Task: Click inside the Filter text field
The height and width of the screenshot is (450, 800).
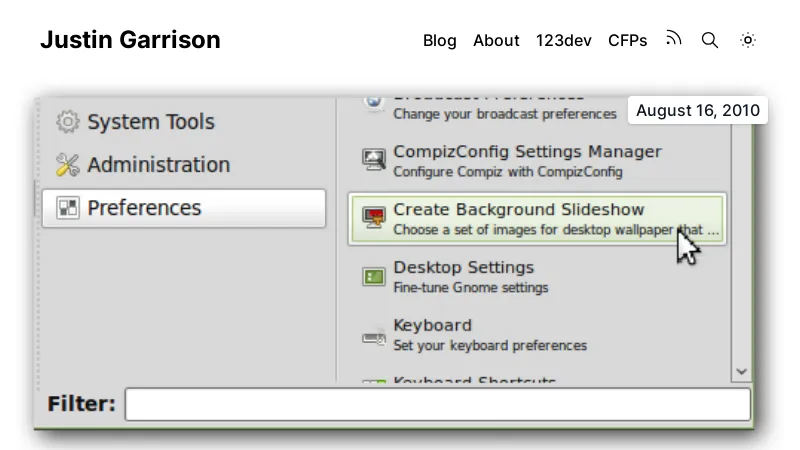Action: [438, 404]
